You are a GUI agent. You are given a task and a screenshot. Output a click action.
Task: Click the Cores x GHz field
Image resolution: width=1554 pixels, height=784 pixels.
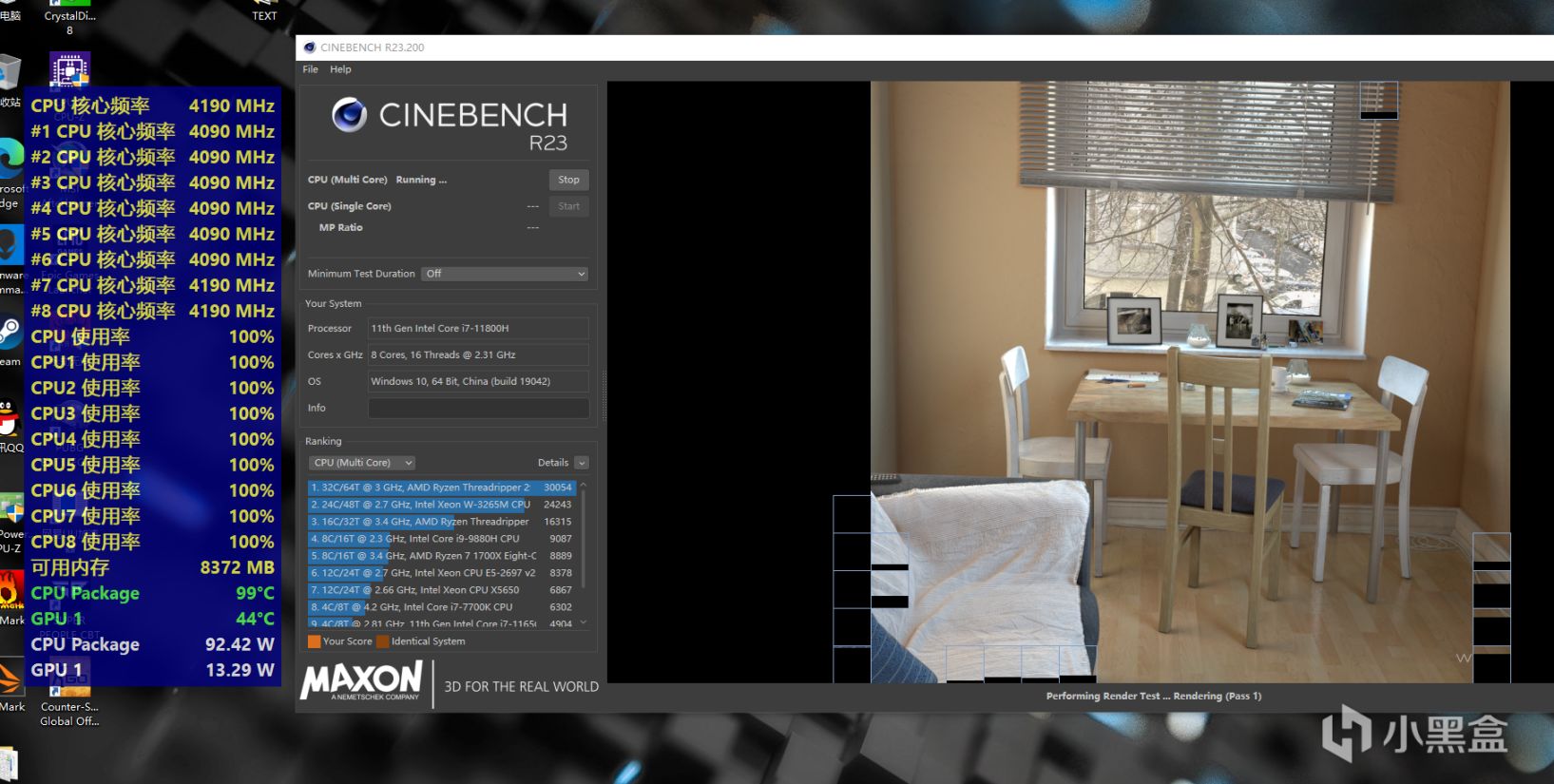(478, 354)
